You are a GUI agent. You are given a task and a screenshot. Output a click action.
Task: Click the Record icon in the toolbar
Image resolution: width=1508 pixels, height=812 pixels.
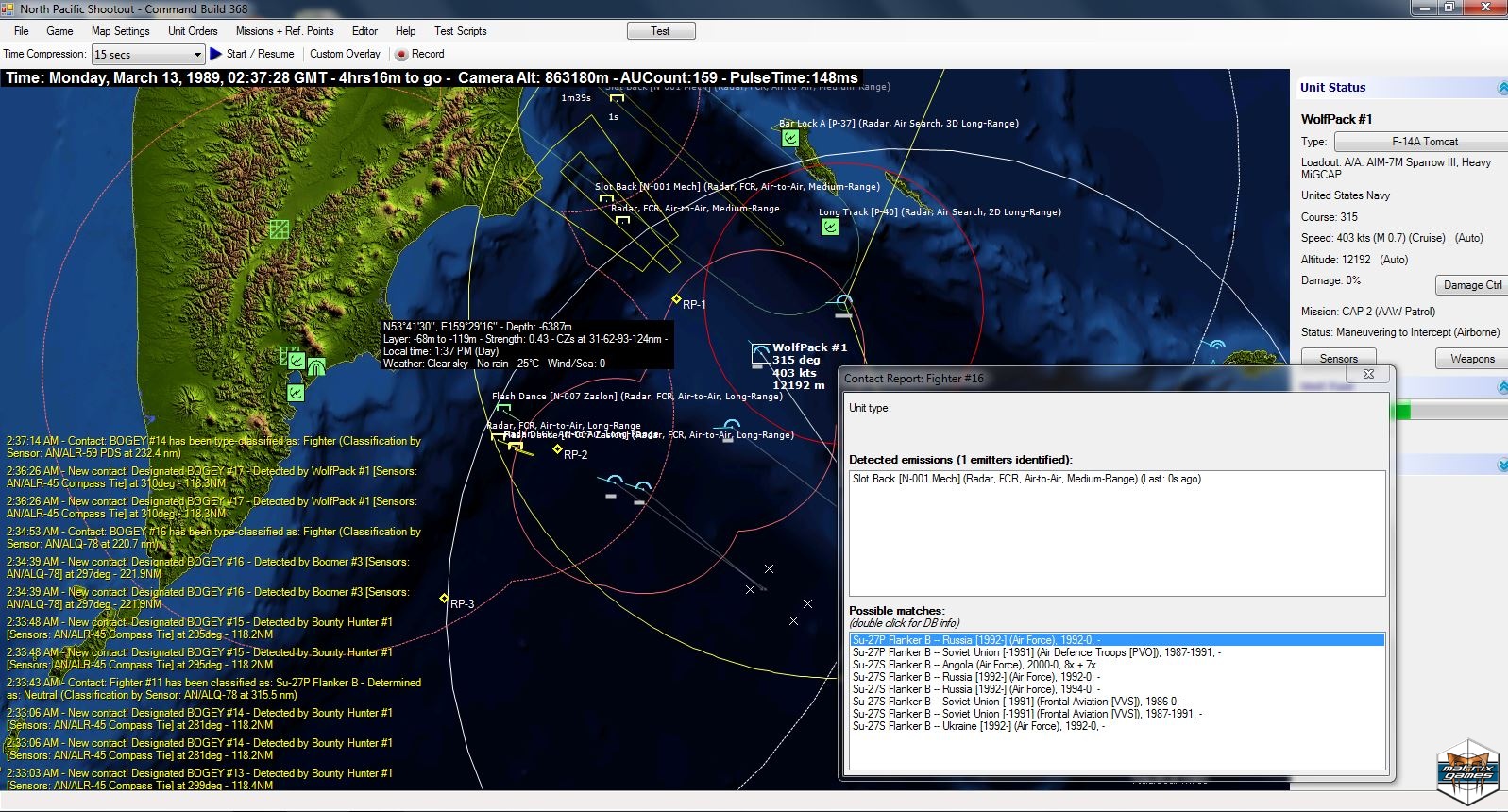pyautogui.click(x=401, y=55)
